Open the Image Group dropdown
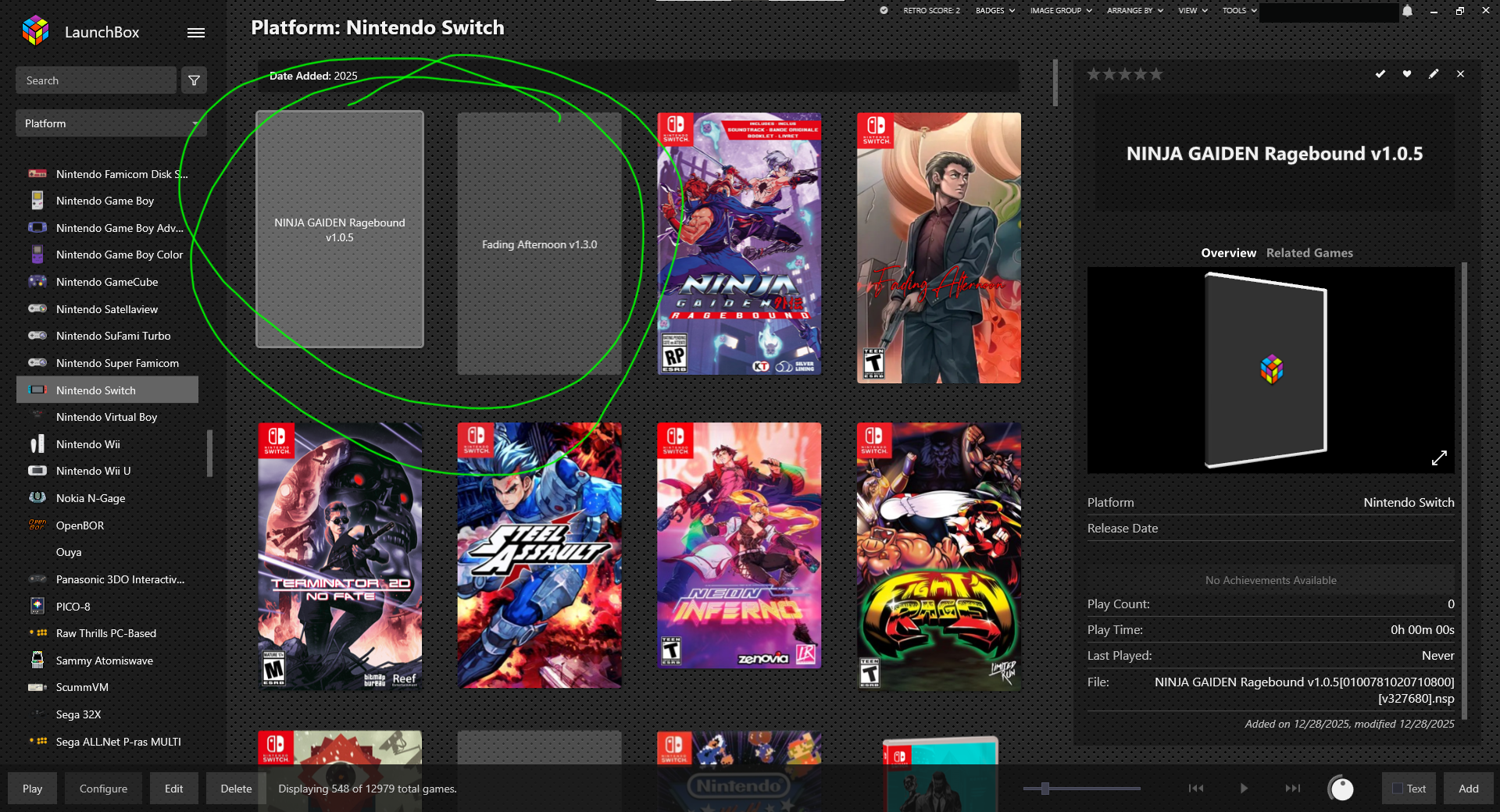 tap(1060, 11)
